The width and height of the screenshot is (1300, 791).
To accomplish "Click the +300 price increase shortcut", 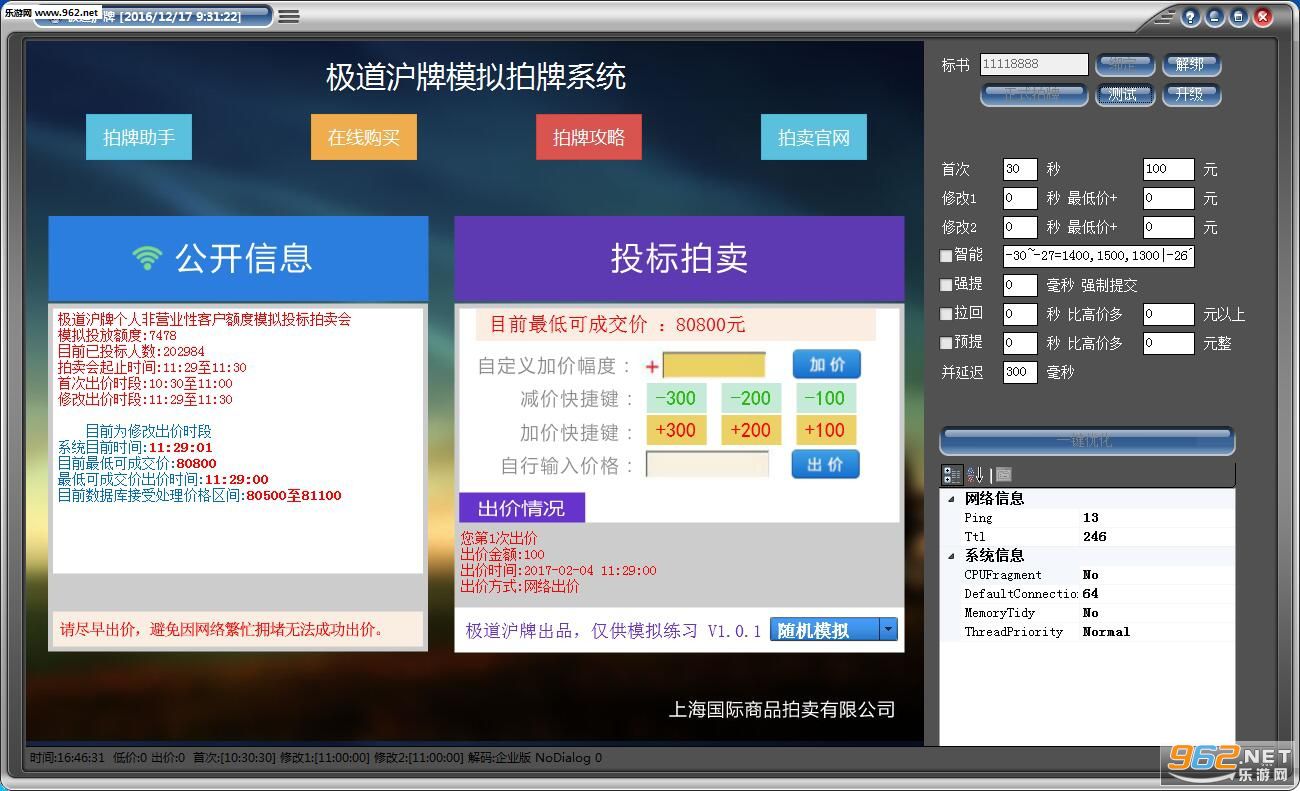I will pyautogui.click(x=676, y=431).
